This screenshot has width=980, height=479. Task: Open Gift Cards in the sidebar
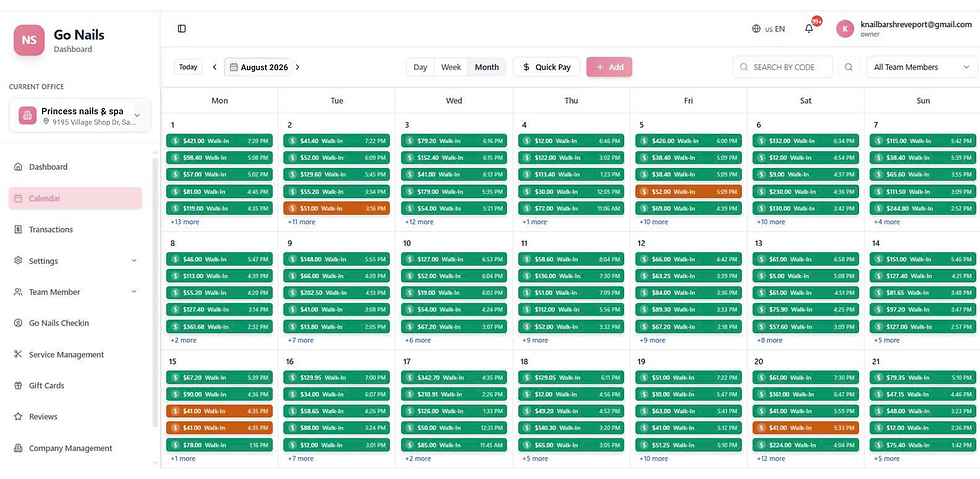click(x=75, y=386)
